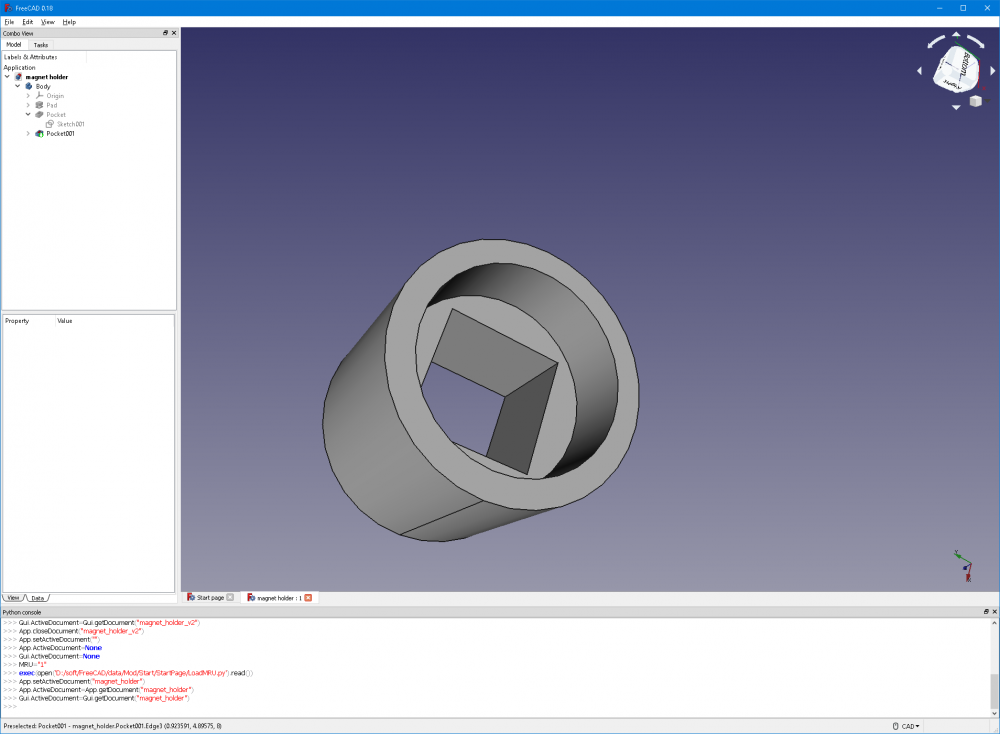Viewport: 1000px width, 734px height.
Task: Open the navigation cube view dropdown arrow
Action: pyautogui.click(x=988, y=100)
